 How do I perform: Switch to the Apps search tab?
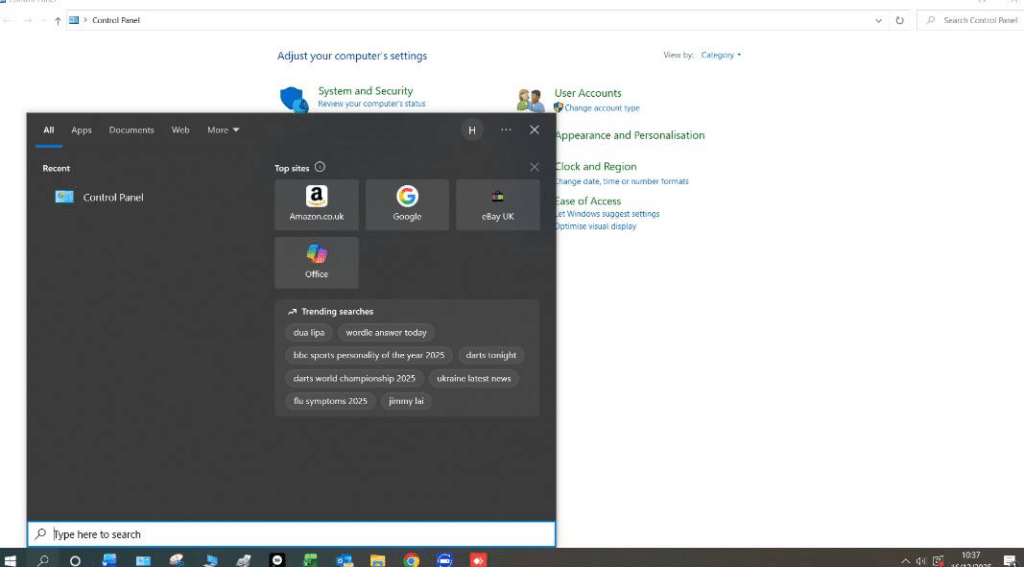[81, 130]
